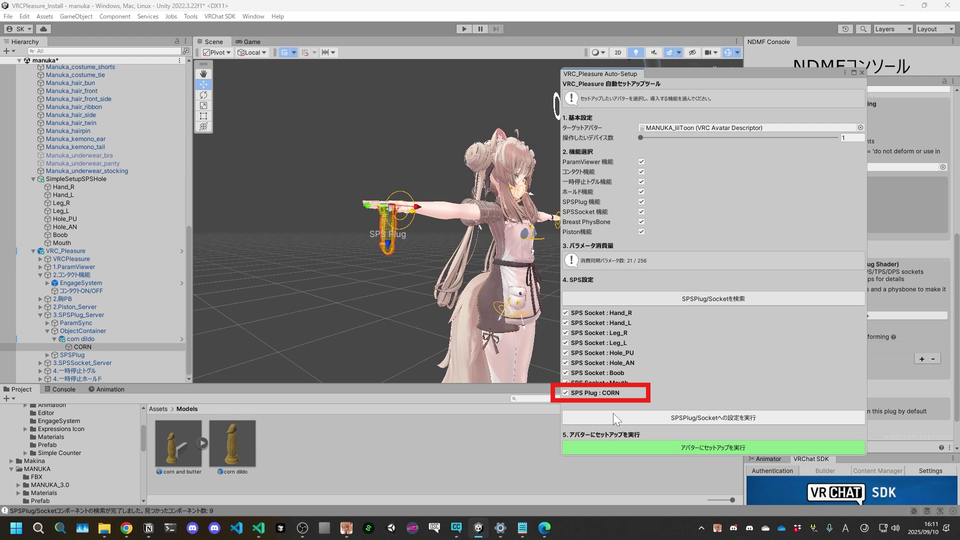Open global search magnifier icon
The height and width of the screenshot is (540, 960).
(863, 29)
